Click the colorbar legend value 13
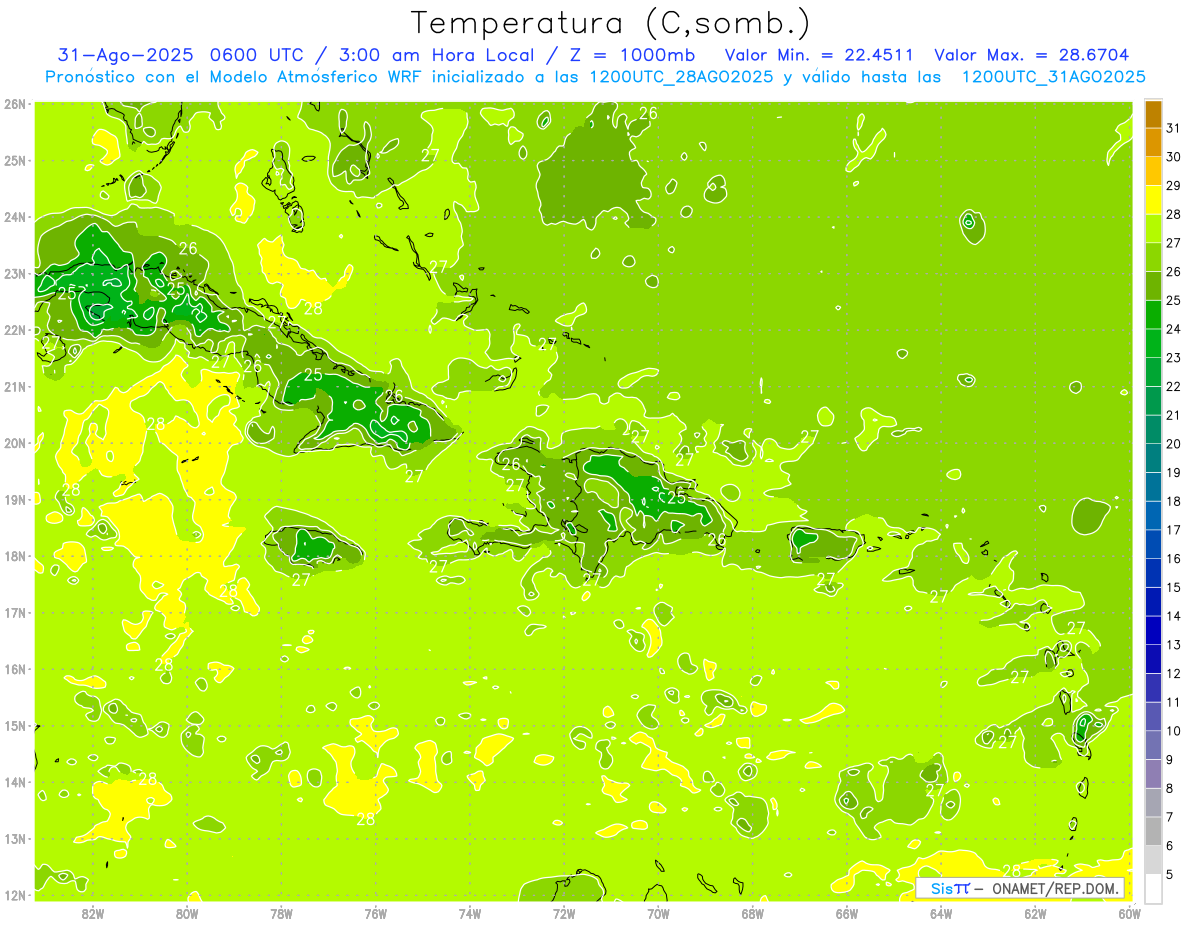 coord(1174,644)
